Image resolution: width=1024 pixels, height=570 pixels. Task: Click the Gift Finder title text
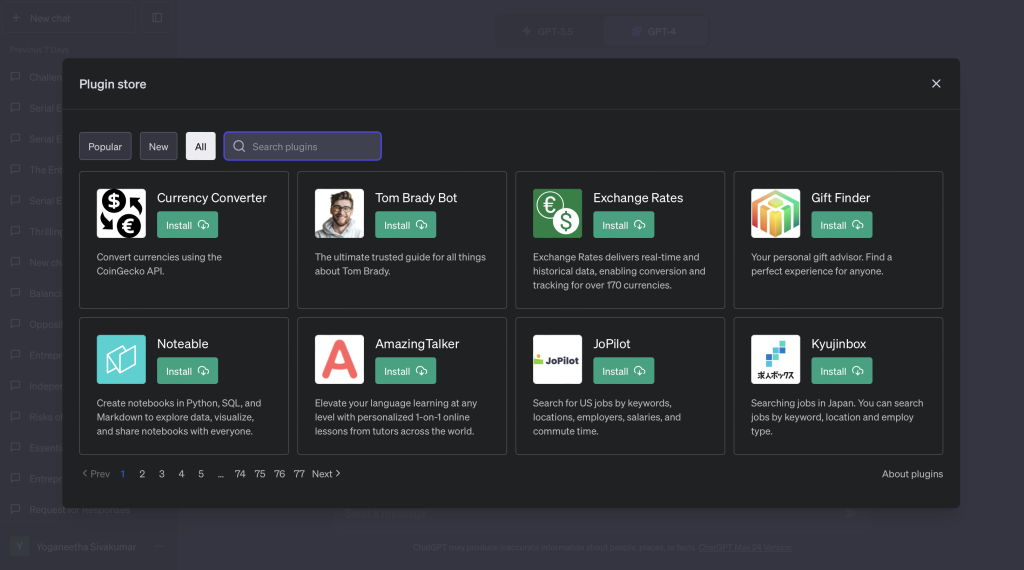coord(840,198)
